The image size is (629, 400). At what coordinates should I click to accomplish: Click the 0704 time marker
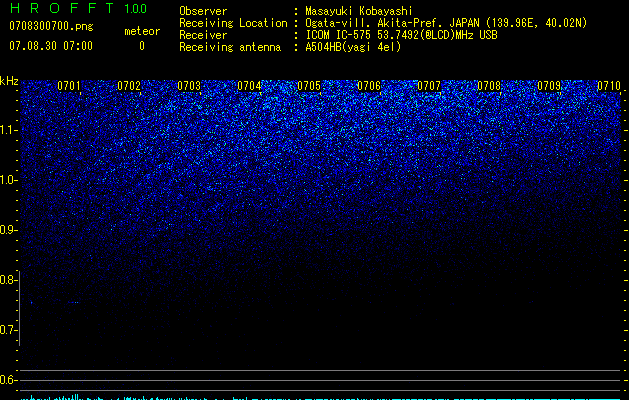click(249, 86)
